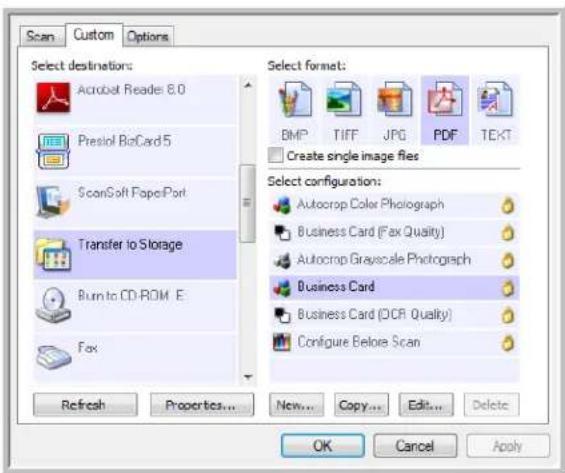Toggle lock on Autocrop Grayscale Photograph
Viewport: 565px width, 473px height.
pyautogui.click(x=508, y=260)
